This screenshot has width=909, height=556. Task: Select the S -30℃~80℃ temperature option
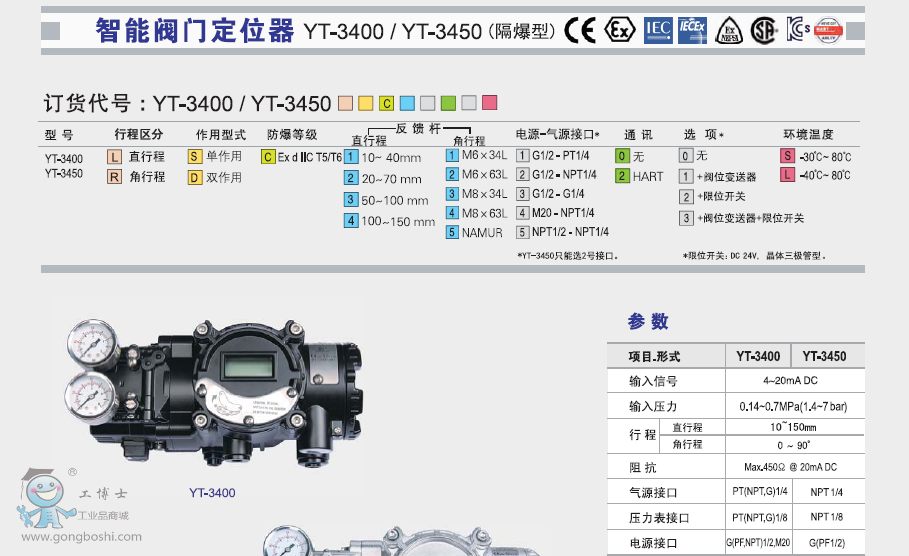pyautogui.click(x=816, y=156)
